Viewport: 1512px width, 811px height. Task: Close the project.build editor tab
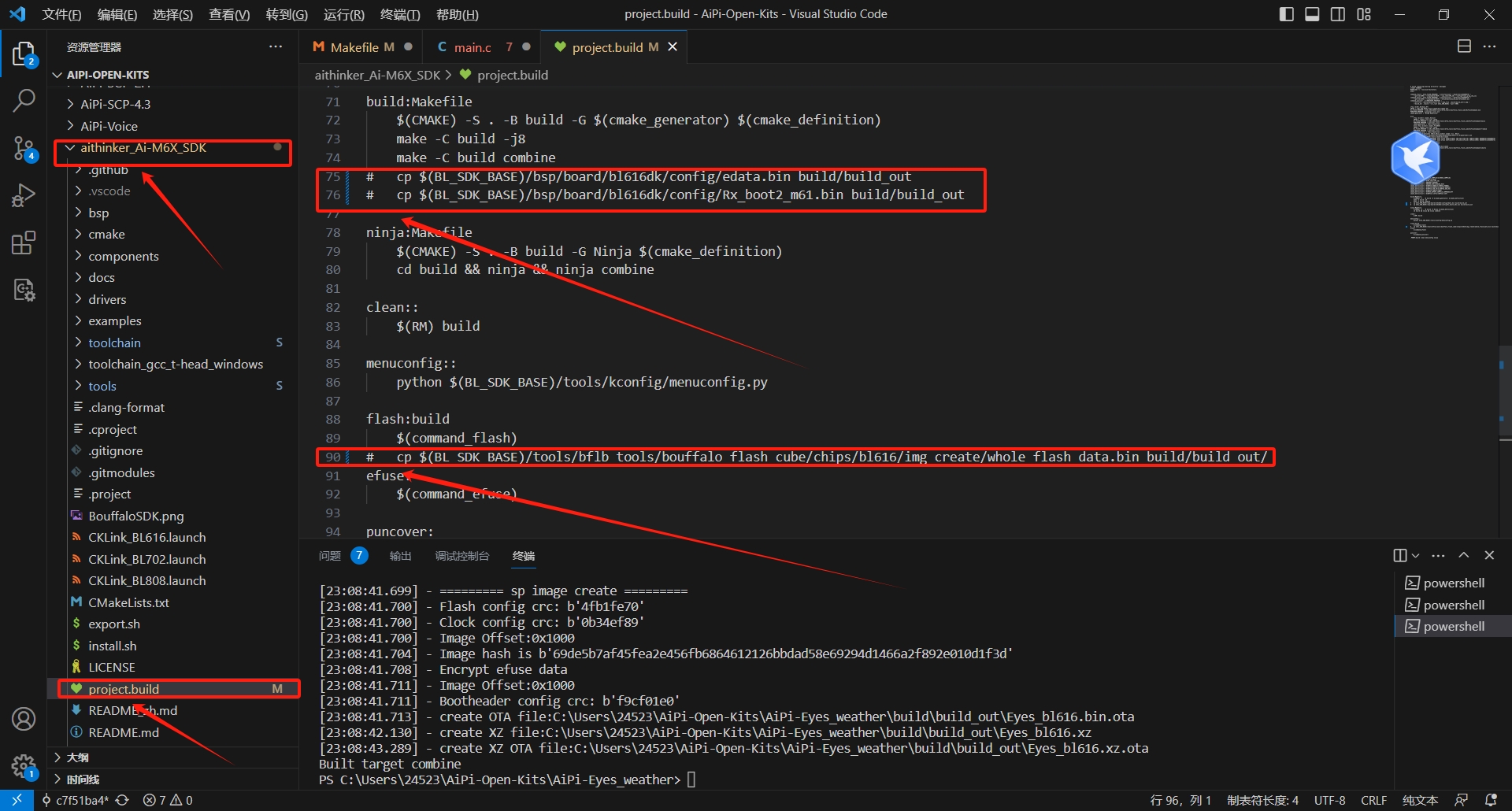click(673, 47)
